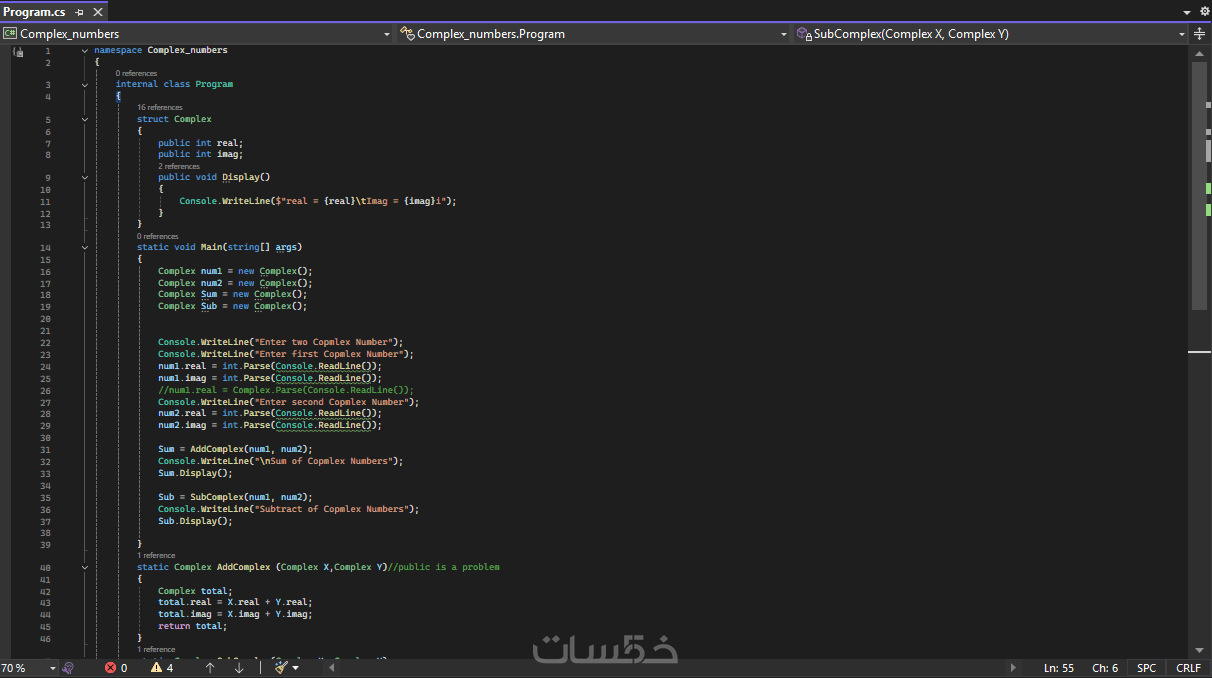Click the CRLF line ending indicator
1212x678 pixels.
point(1188,668)
